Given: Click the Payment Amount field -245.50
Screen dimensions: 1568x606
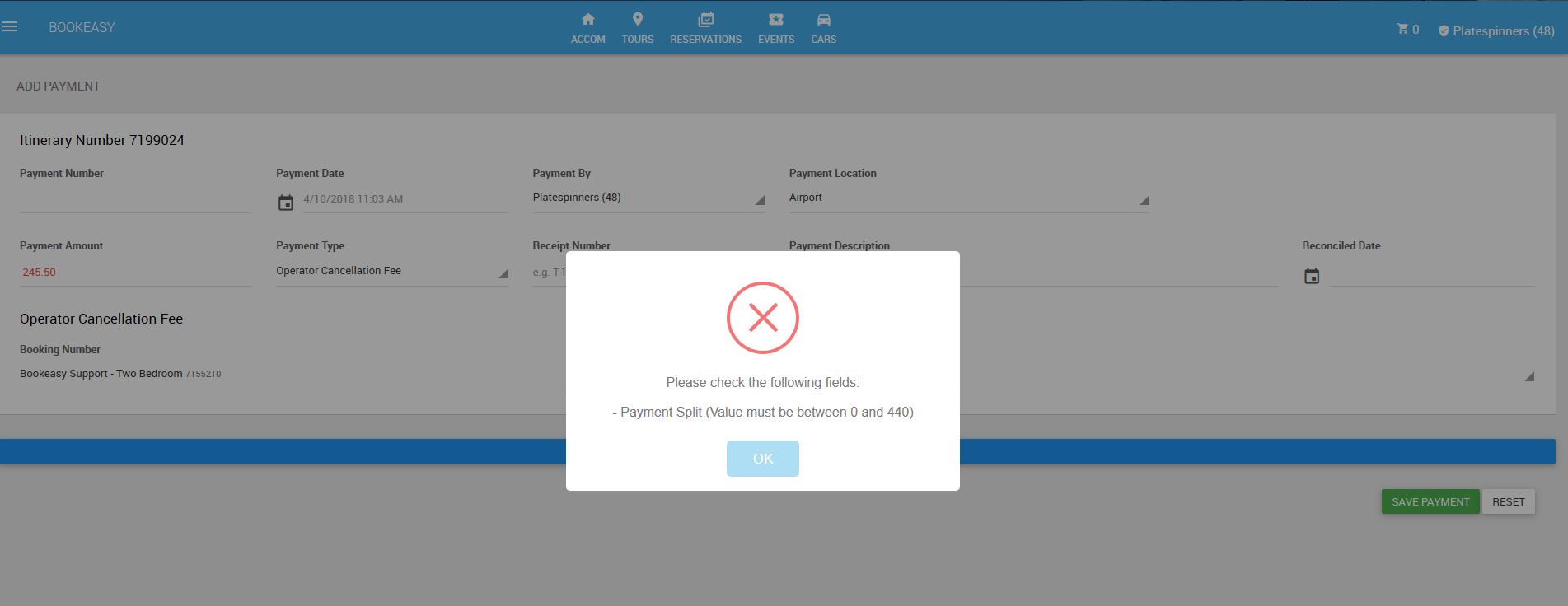Looking at the screenshot, I should coord(135,273).
